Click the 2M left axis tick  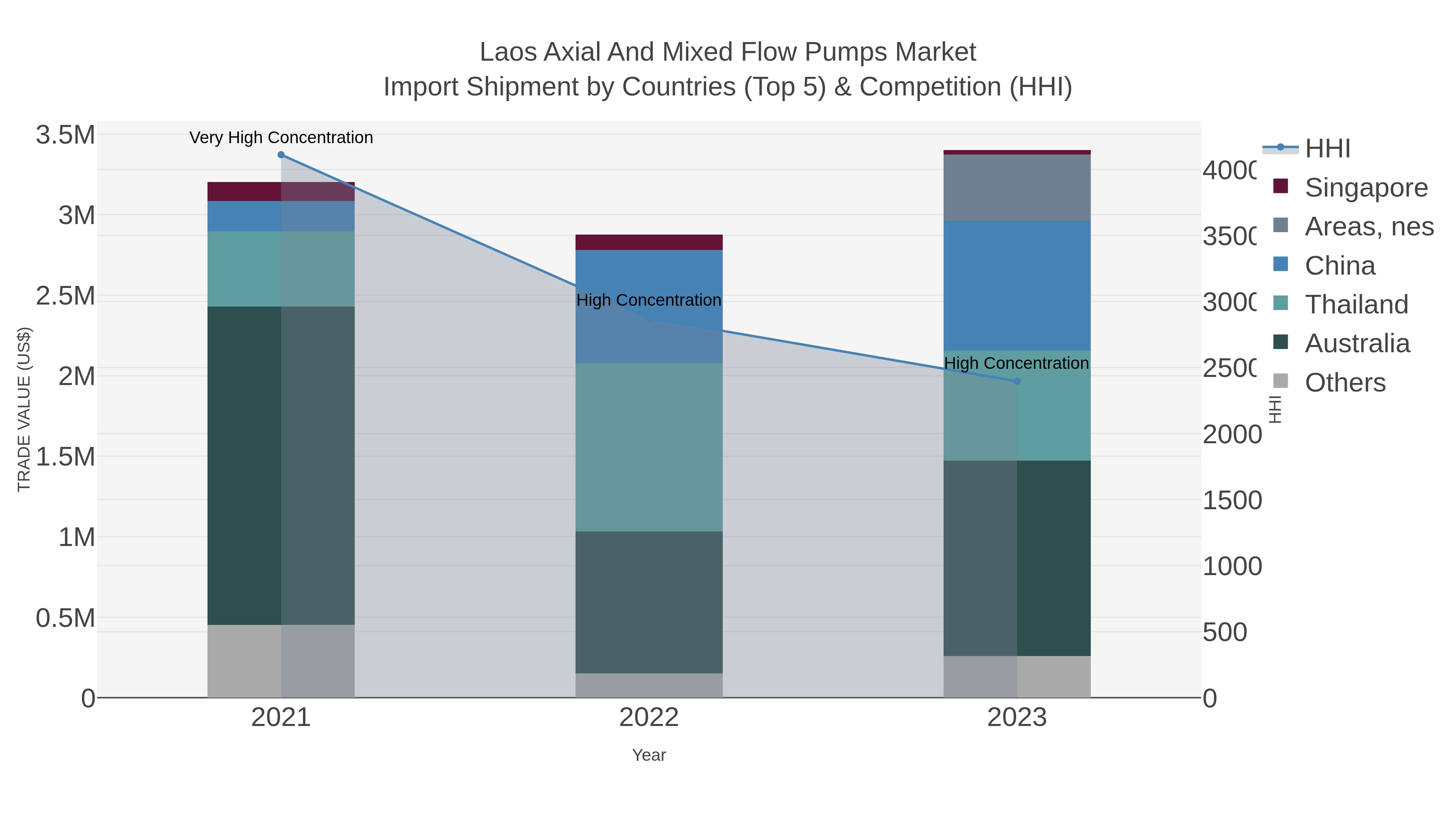click(x=77, y=377)
